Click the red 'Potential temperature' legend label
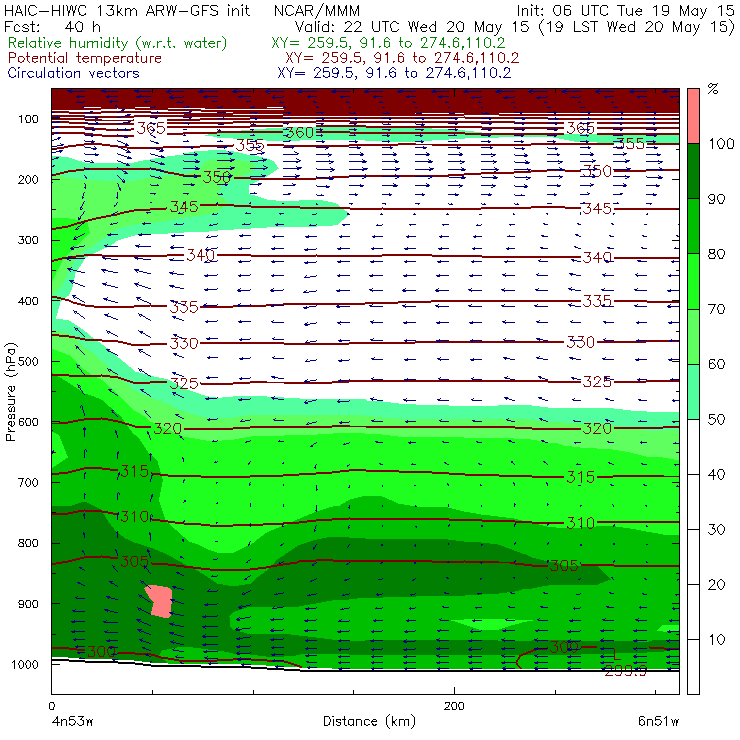The image size is (740, 740). point(85,58)
